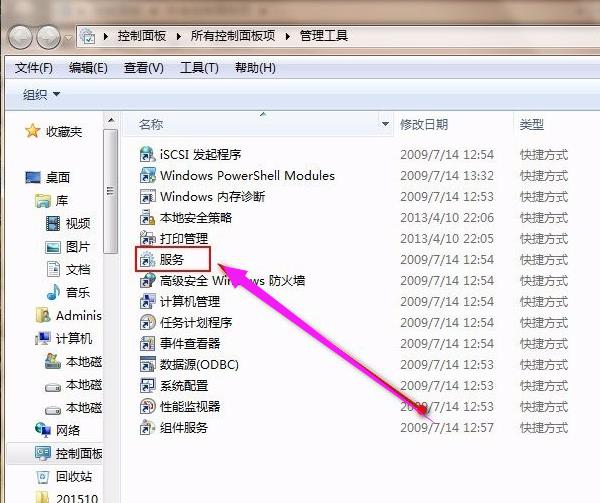Select the 201510 folder in sidebar

coord(67,497)
